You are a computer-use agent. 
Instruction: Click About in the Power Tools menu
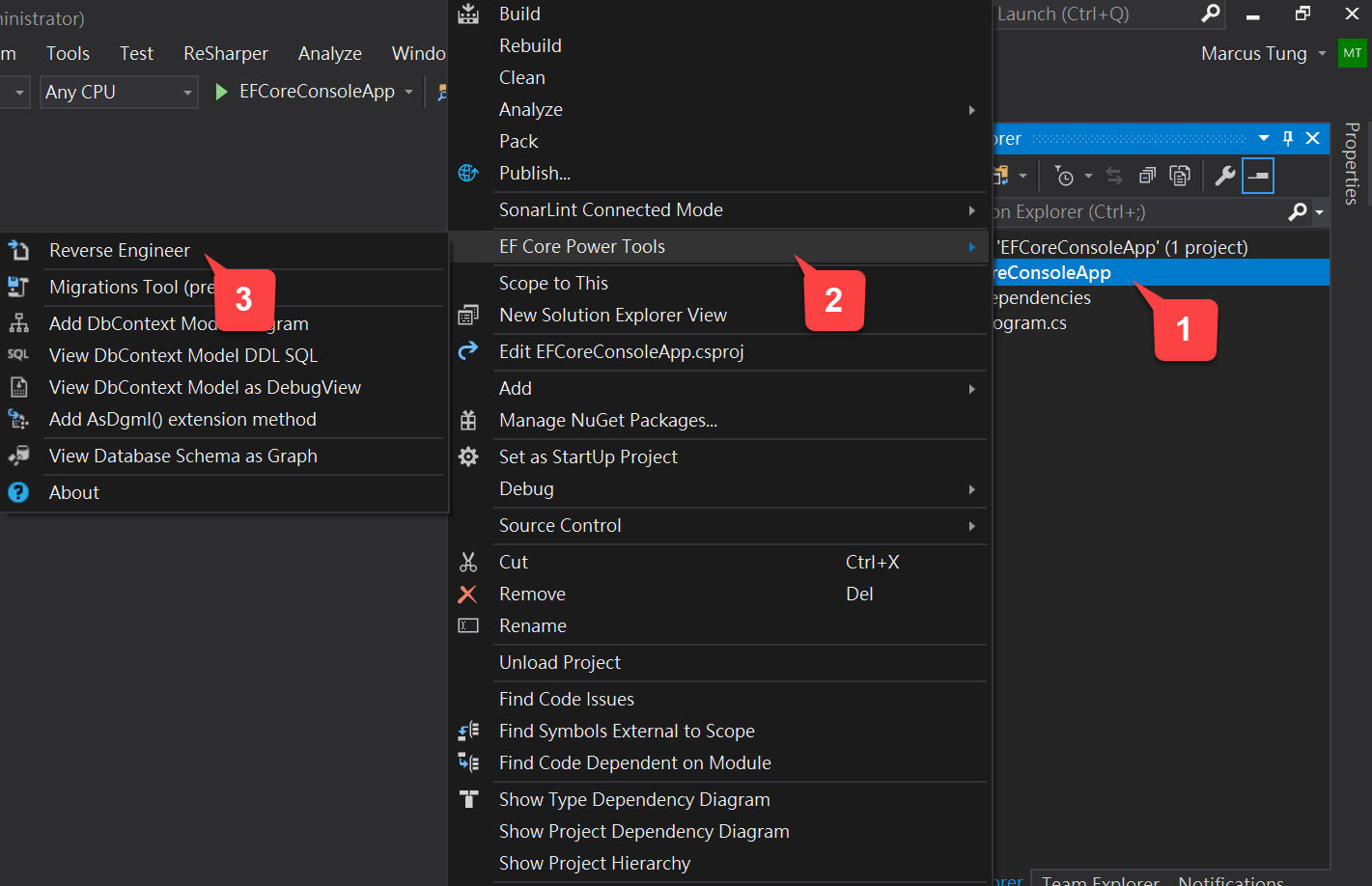coord(73,492)
